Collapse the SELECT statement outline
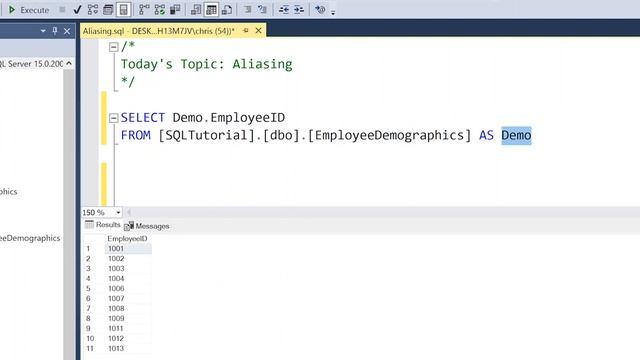 pyautogui.click(x=113, y=118)
